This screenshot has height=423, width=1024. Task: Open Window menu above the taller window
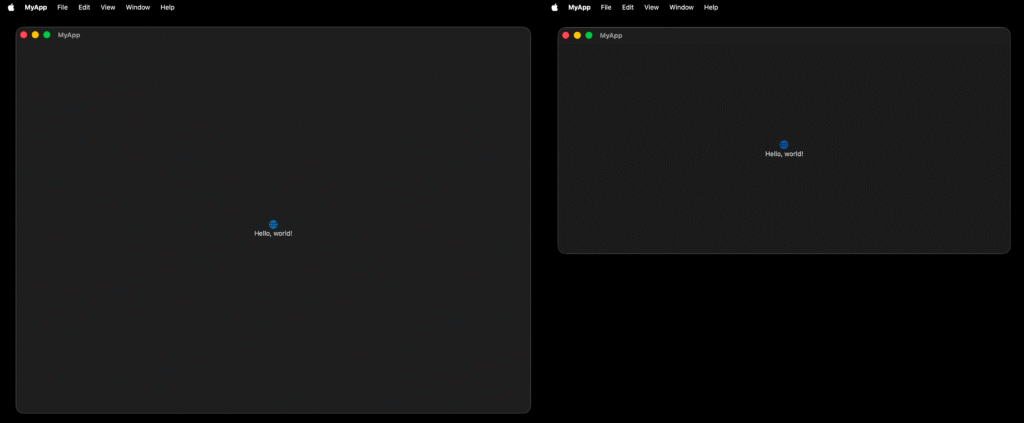point(138,7)
